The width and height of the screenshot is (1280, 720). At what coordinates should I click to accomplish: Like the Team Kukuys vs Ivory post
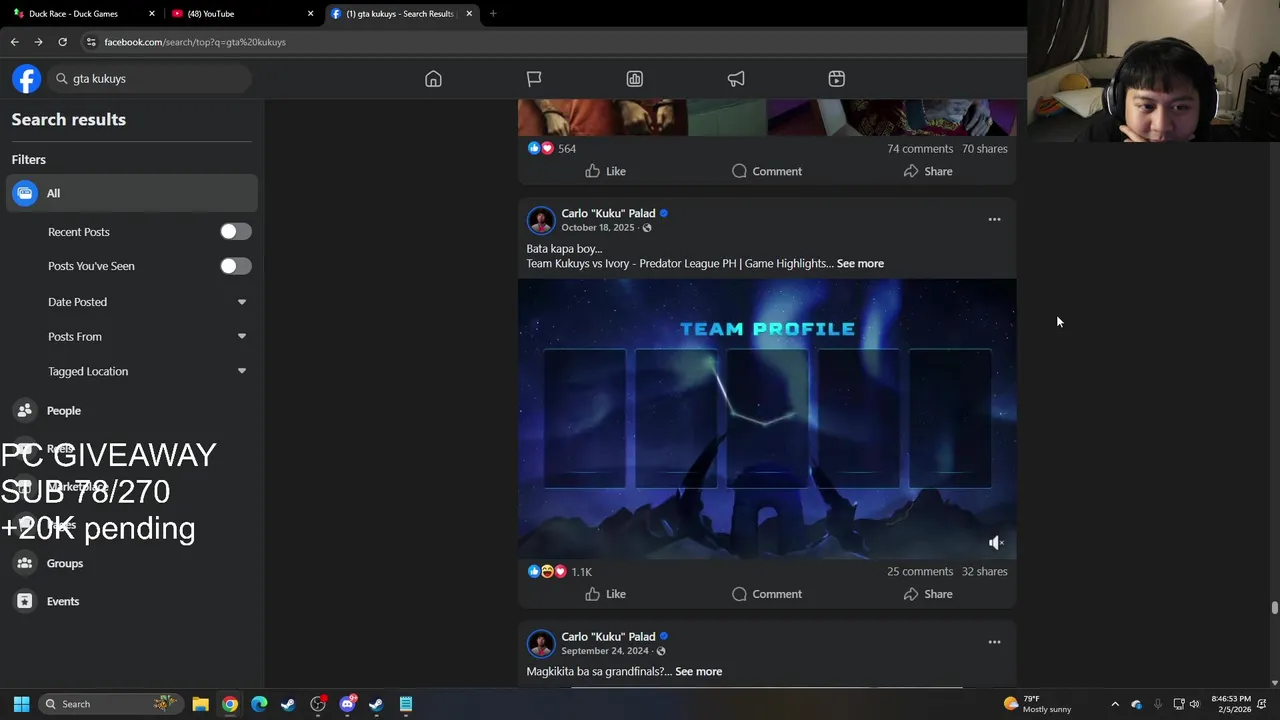click(606, 594)
